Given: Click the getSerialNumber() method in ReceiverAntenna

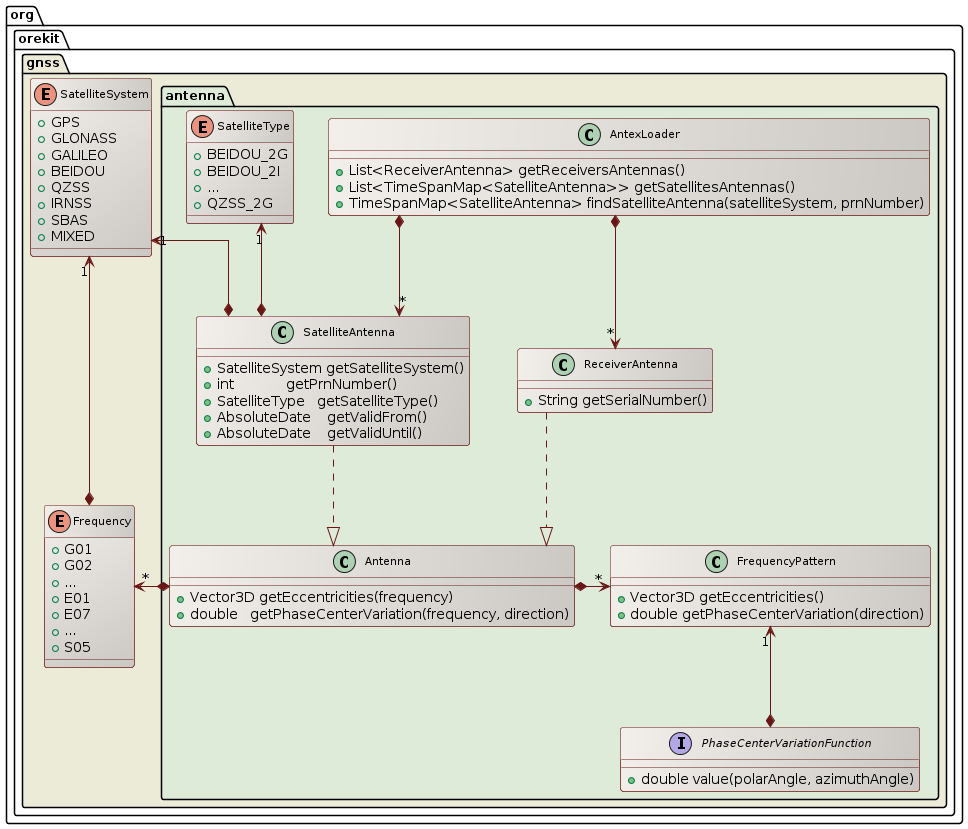Looking at the screenshot, I should (622, 400).
